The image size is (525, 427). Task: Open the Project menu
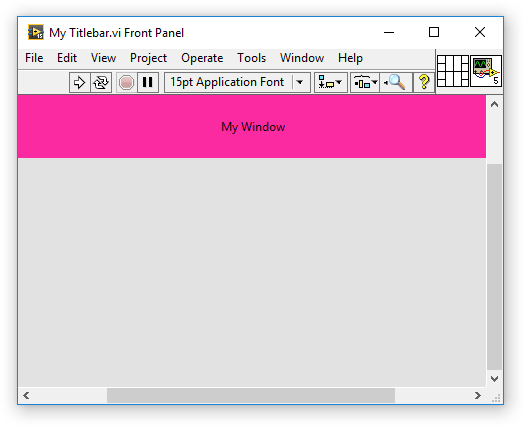coord(148,58)
